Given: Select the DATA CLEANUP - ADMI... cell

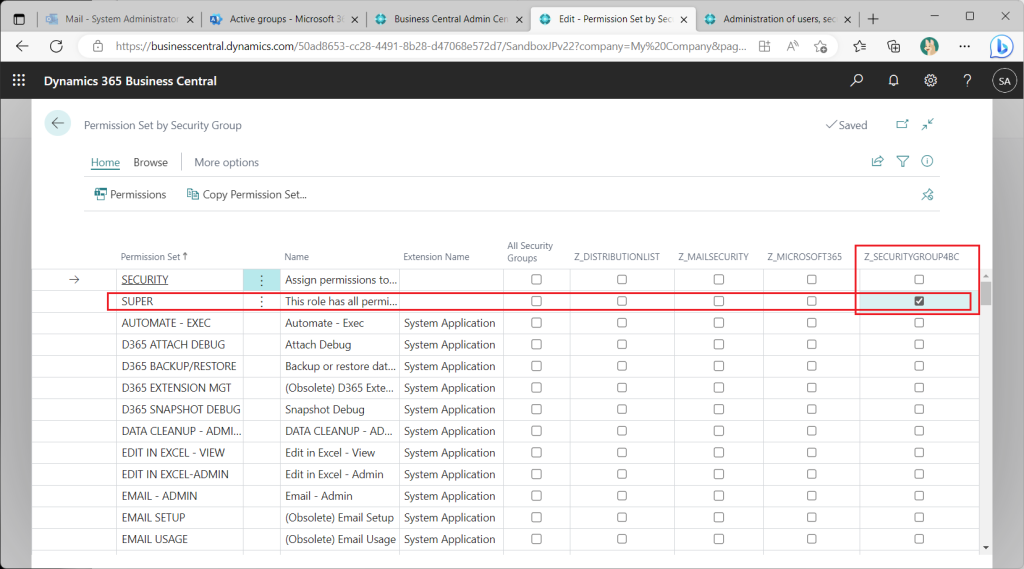Looking at the screenshot, I should pyautogui.click(x=180, y=431).
